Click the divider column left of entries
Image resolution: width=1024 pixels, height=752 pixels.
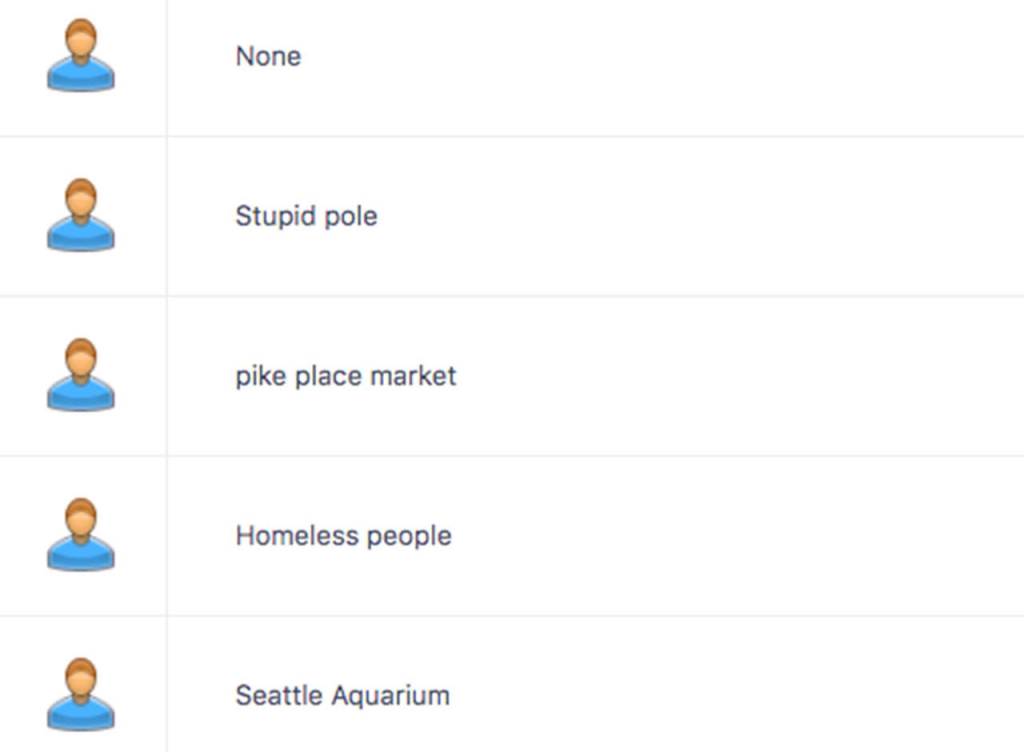pos(167,376)
